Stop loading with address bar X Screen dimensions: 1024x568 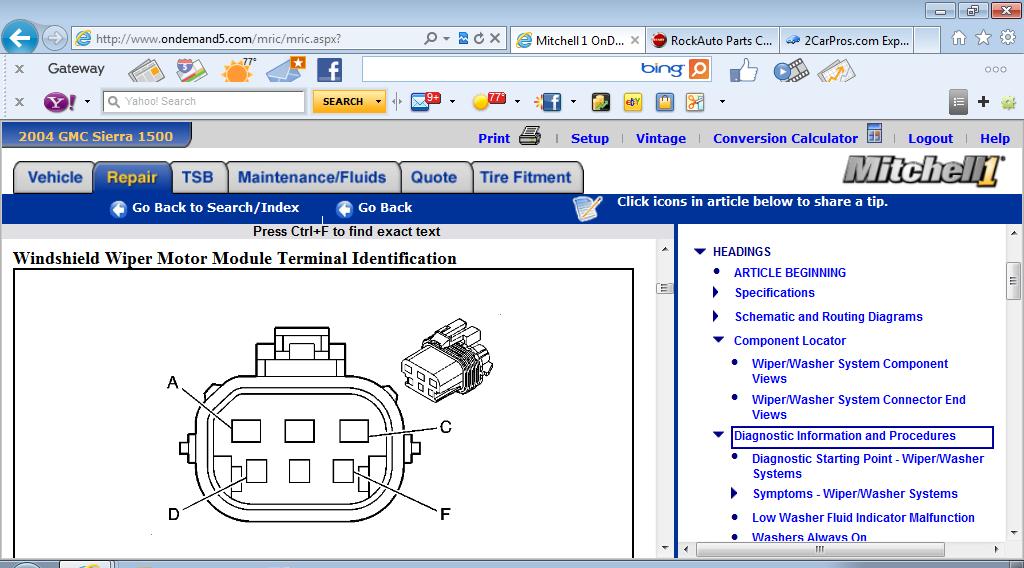(x=495, y=39)
